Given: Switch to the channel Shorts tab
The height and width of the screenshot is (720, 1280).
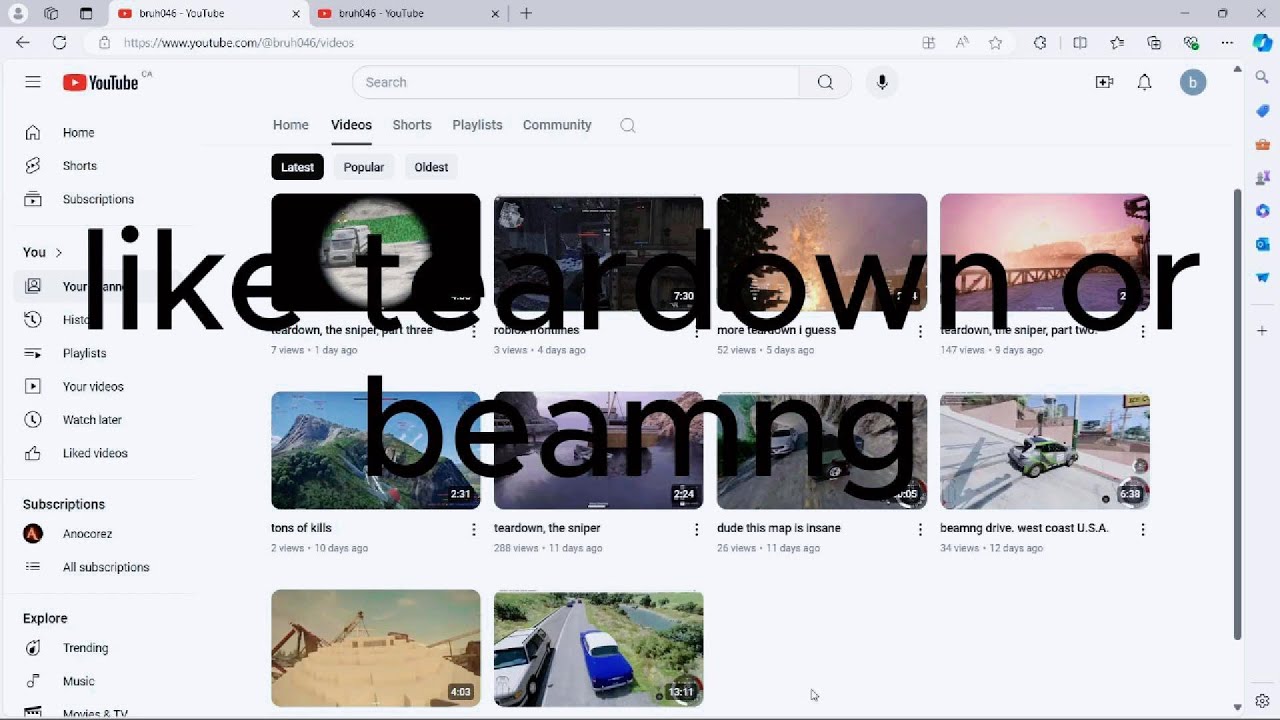Looking at the screenshot, I should pos(412,125).
